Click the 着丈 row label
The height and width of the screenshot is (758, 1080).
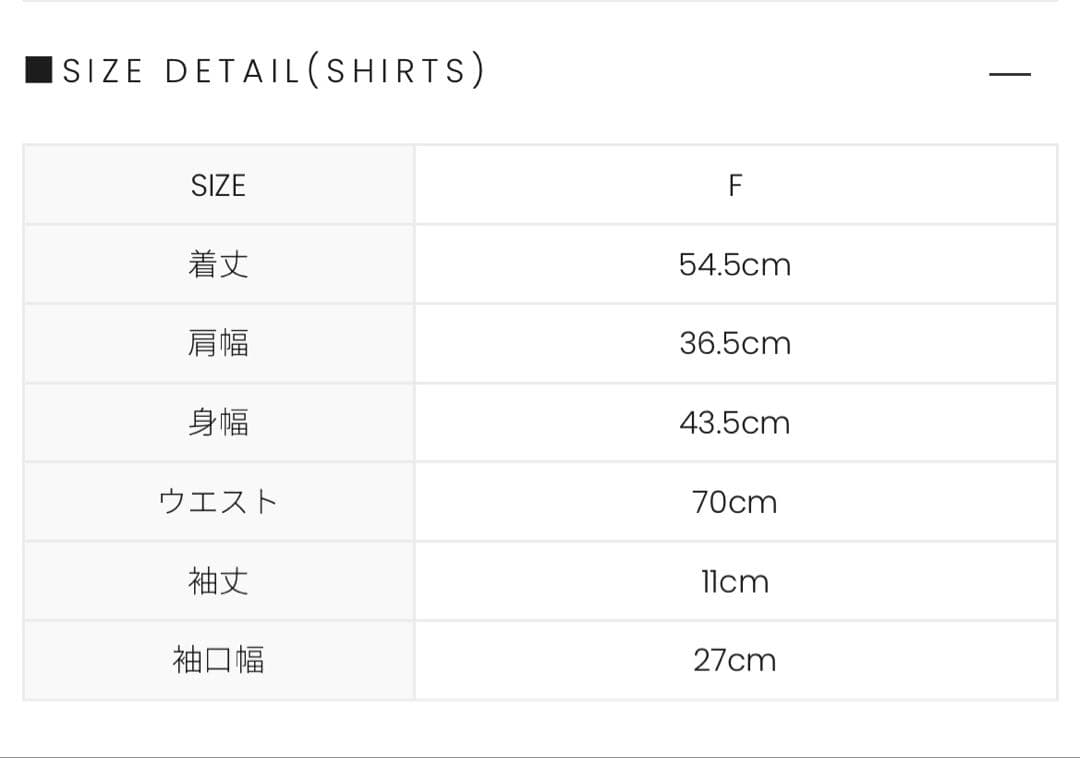218,265
